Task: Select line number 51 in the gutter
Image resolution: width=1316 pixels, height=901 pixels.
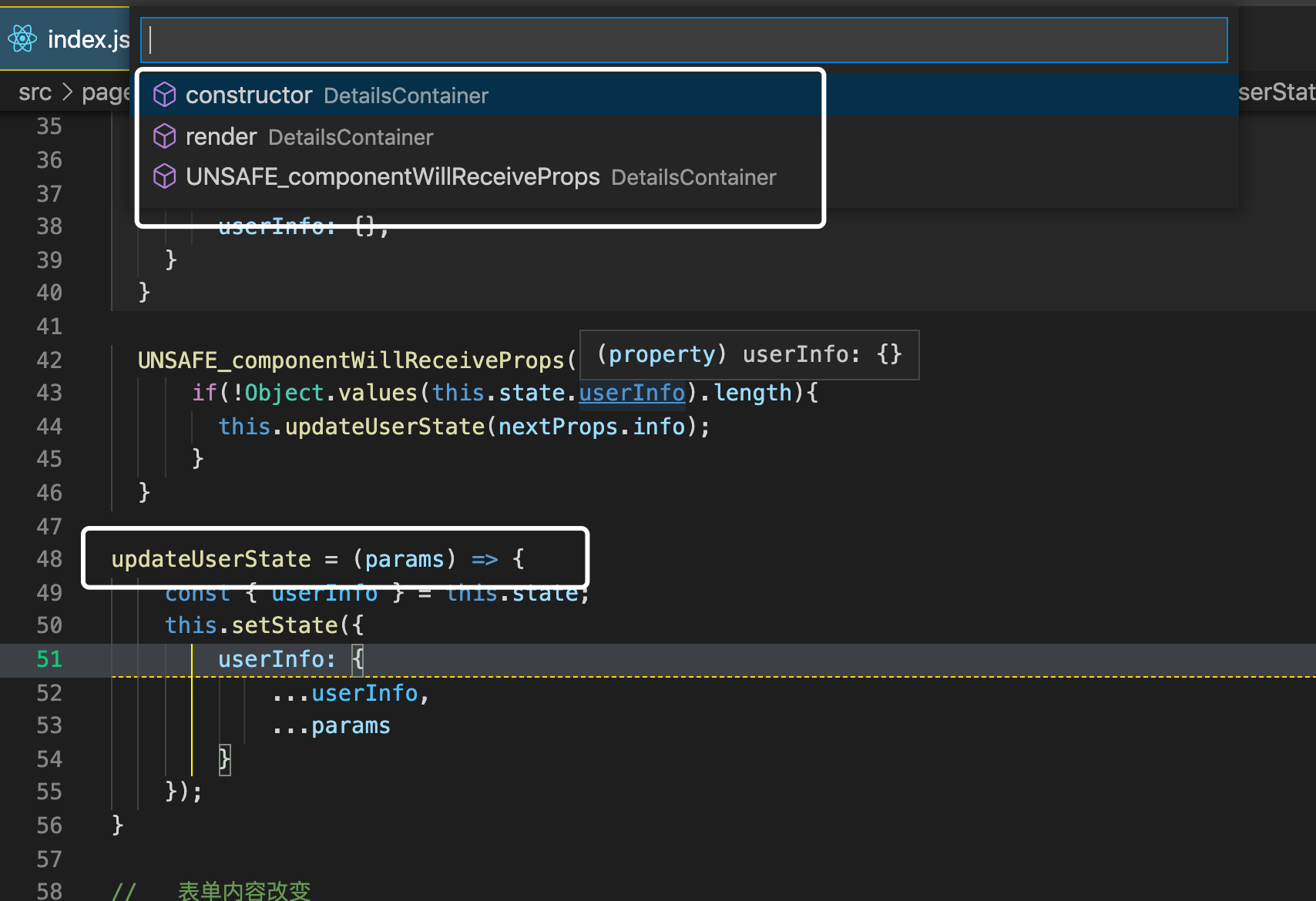Action: point(49,659)
